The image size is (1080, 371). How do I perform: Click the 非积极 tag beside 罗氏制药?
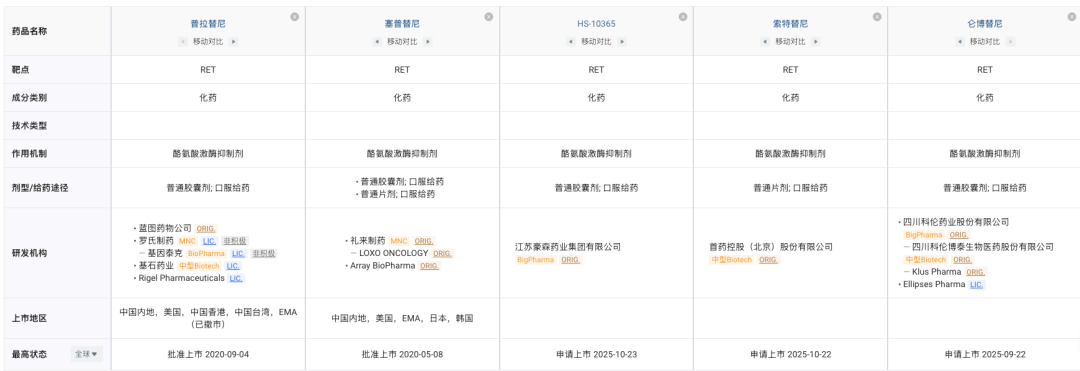tap(236, 241)
